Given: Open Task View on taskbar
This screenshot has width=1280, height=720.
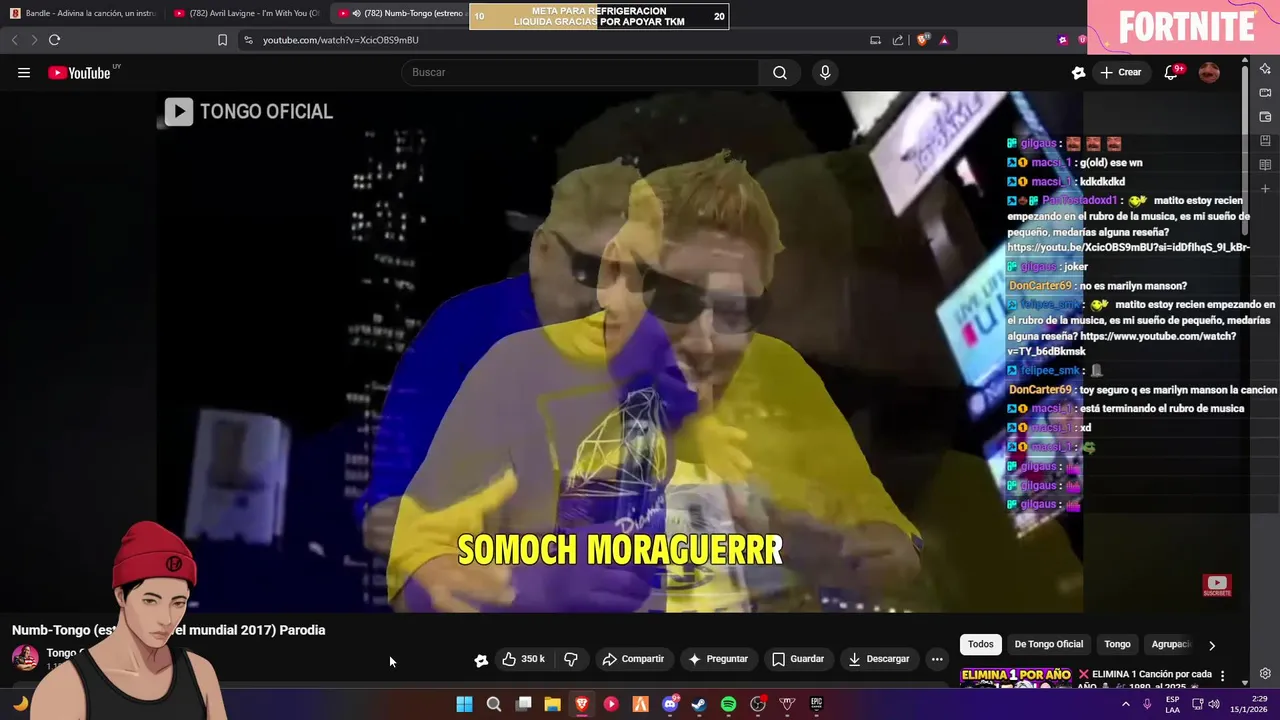Looking at the screenshot, I should pos(523,704).
